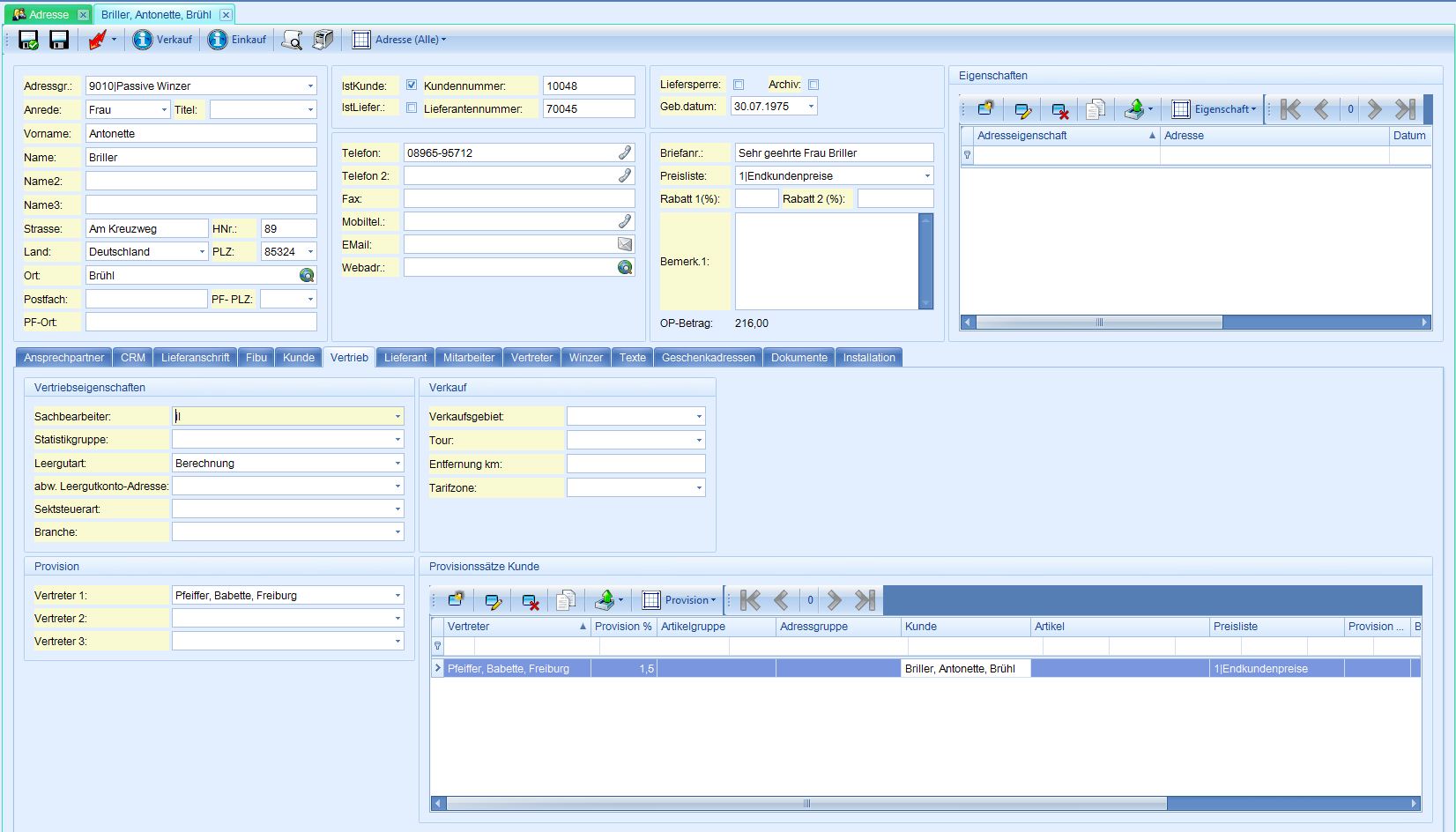Uncheck the IstKunde checkbox

pos(412,85)
